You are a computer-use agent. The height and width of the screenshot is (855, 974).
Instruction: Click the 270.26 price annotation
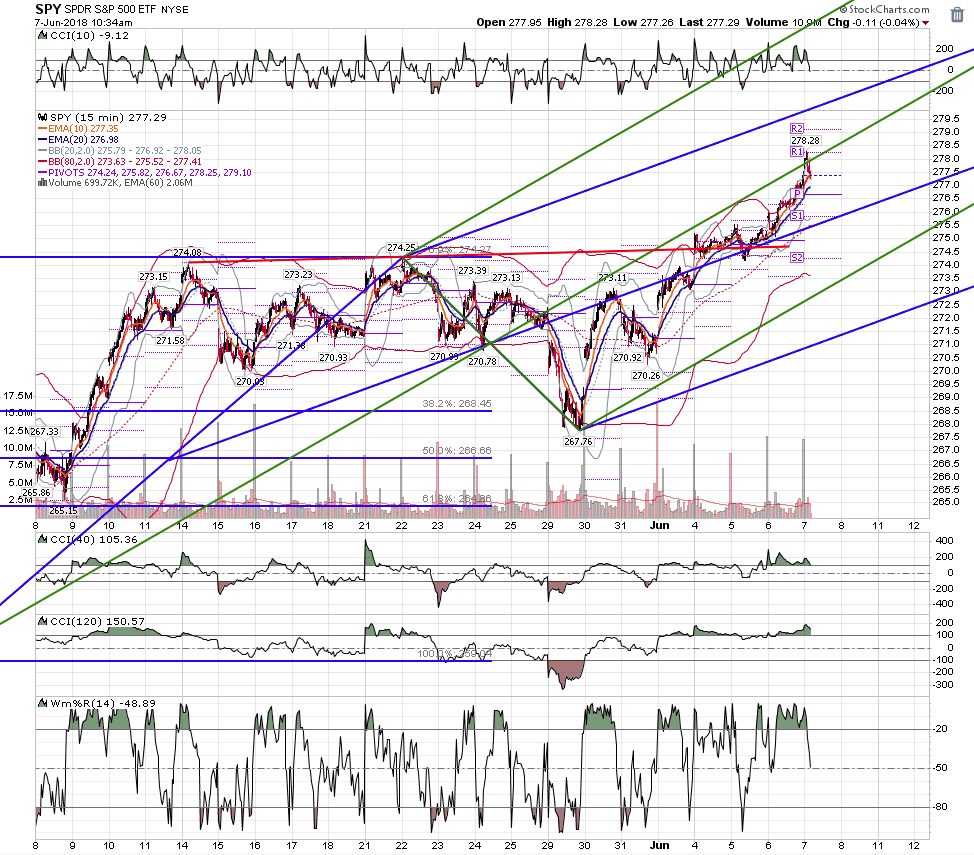646,375
